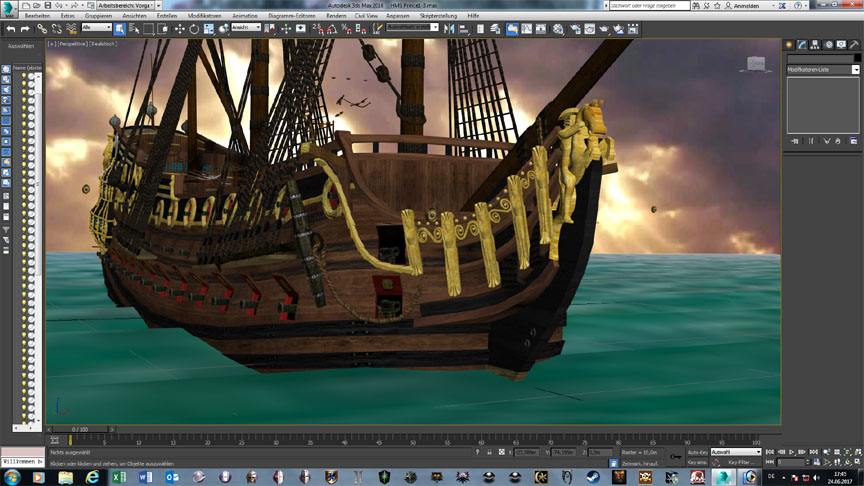Click the Perspektive viewport label

point(73,44)
